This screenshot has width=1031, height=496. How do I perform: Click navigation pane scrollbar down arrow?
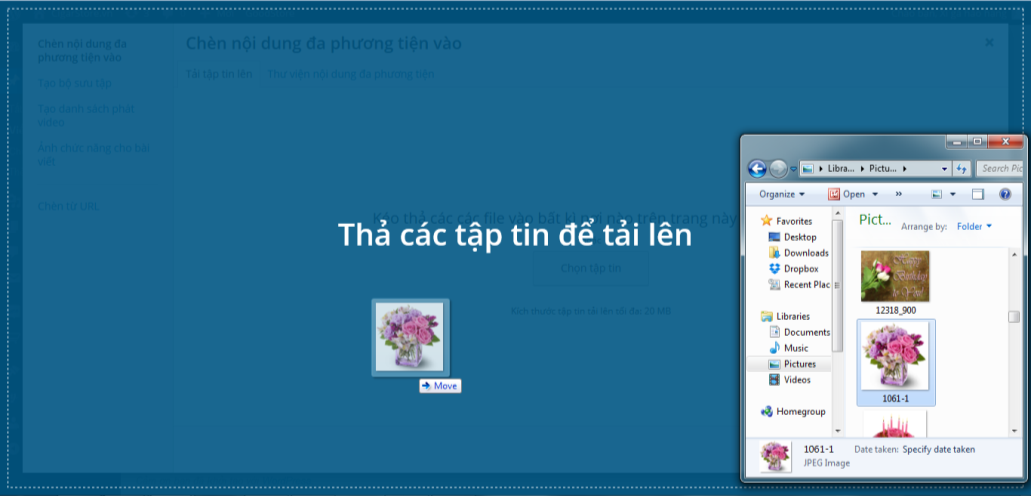coord(838,430)
